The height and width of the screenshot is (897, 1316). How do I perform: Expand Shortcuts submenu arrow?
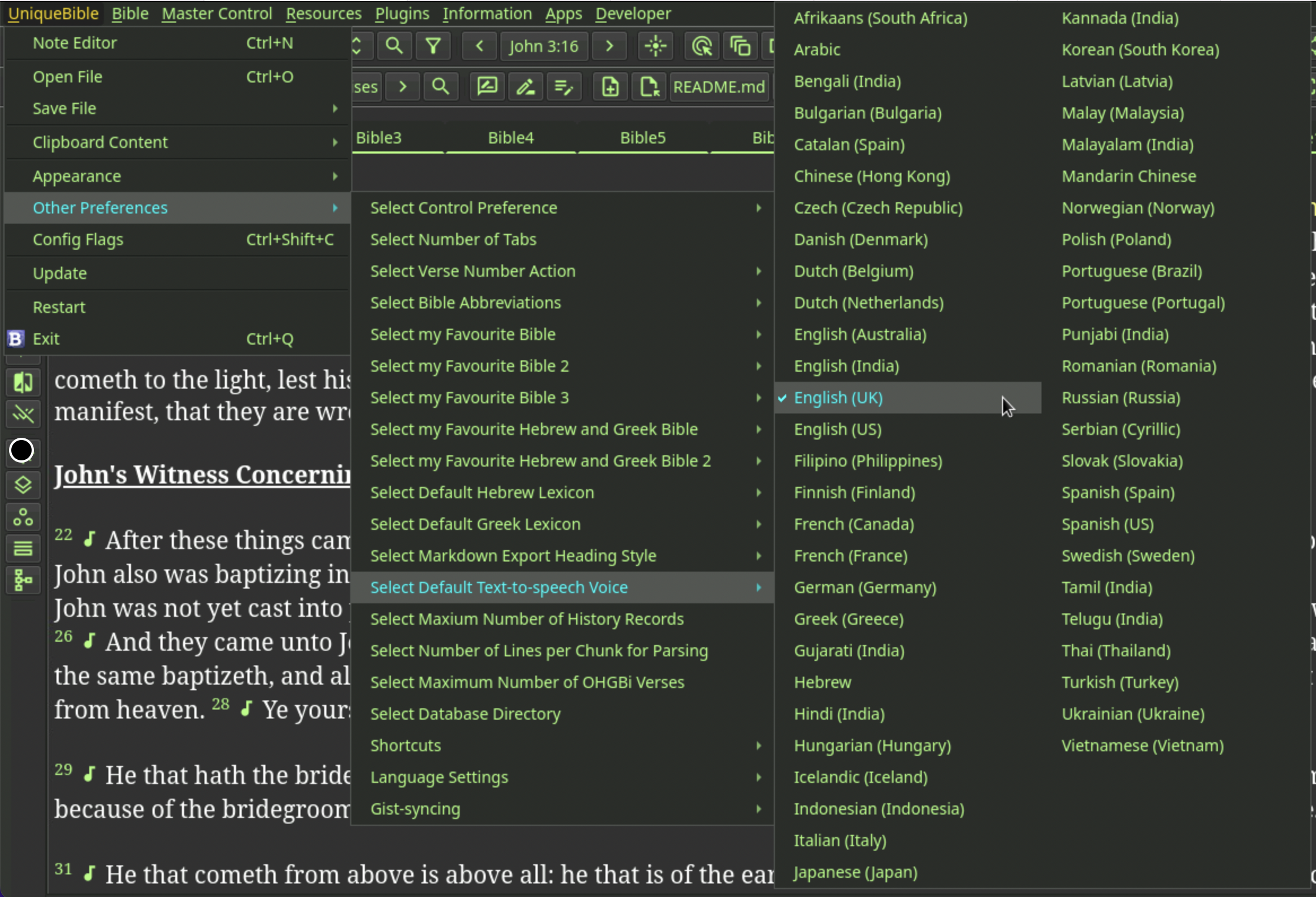click(x=759, y=745)
